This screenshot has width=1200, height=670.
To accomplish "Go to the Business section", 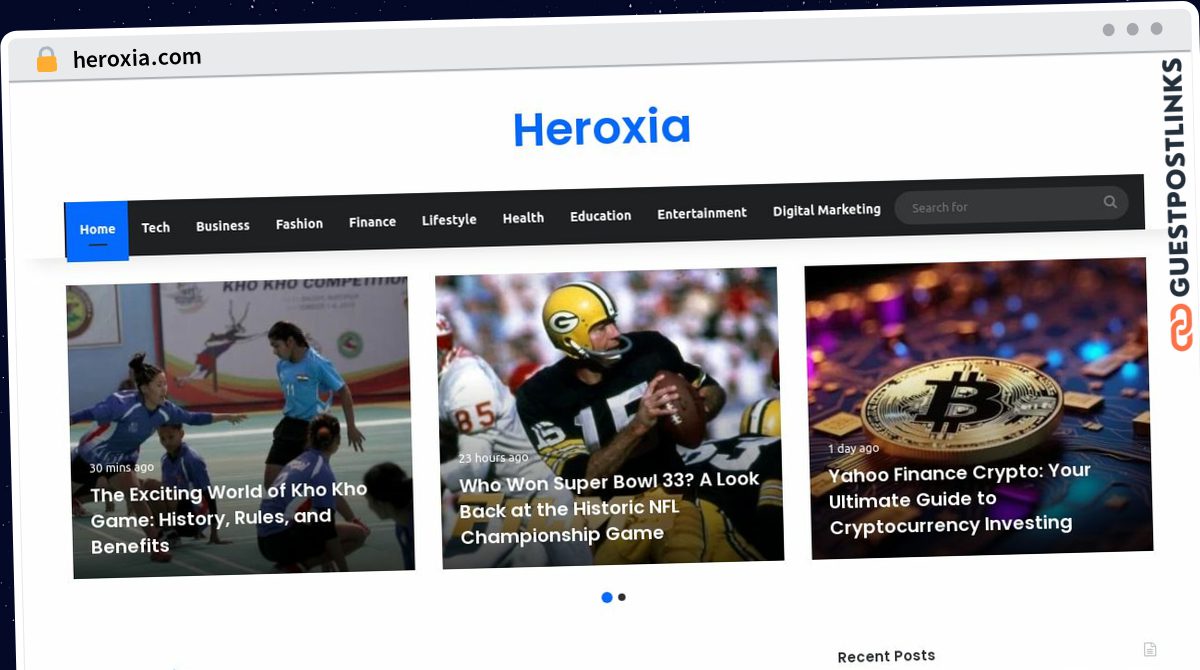I will coord(223,226).
